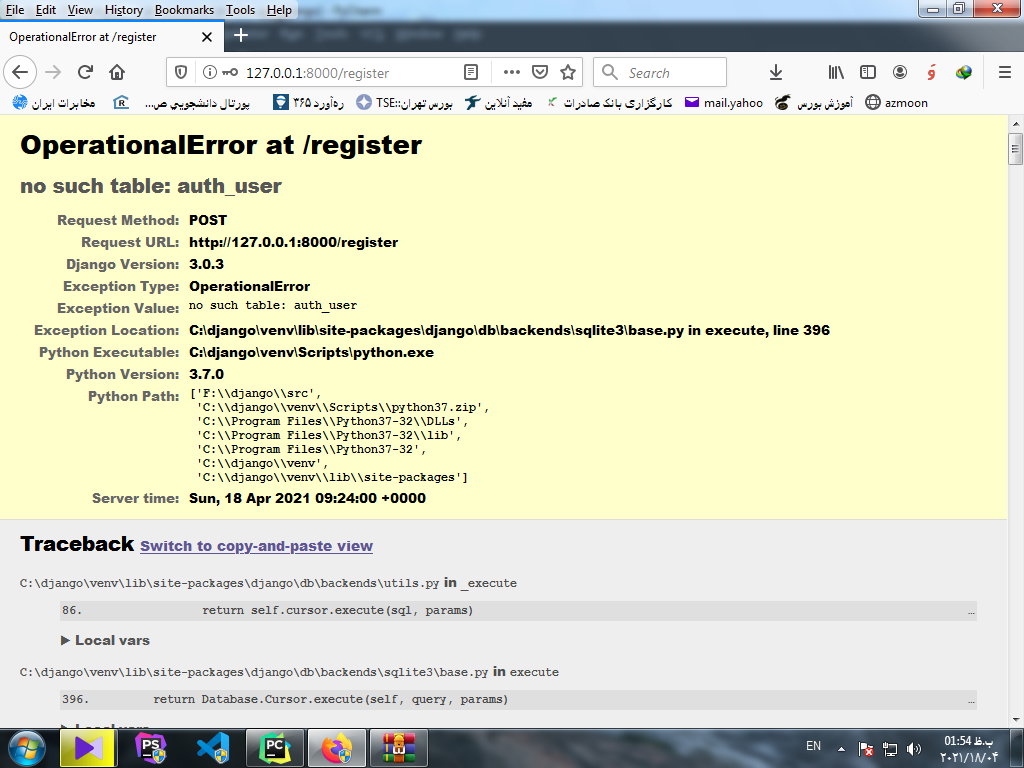
Task: Open Visual Studio Code from taskbar
Action: click(213, 748)
